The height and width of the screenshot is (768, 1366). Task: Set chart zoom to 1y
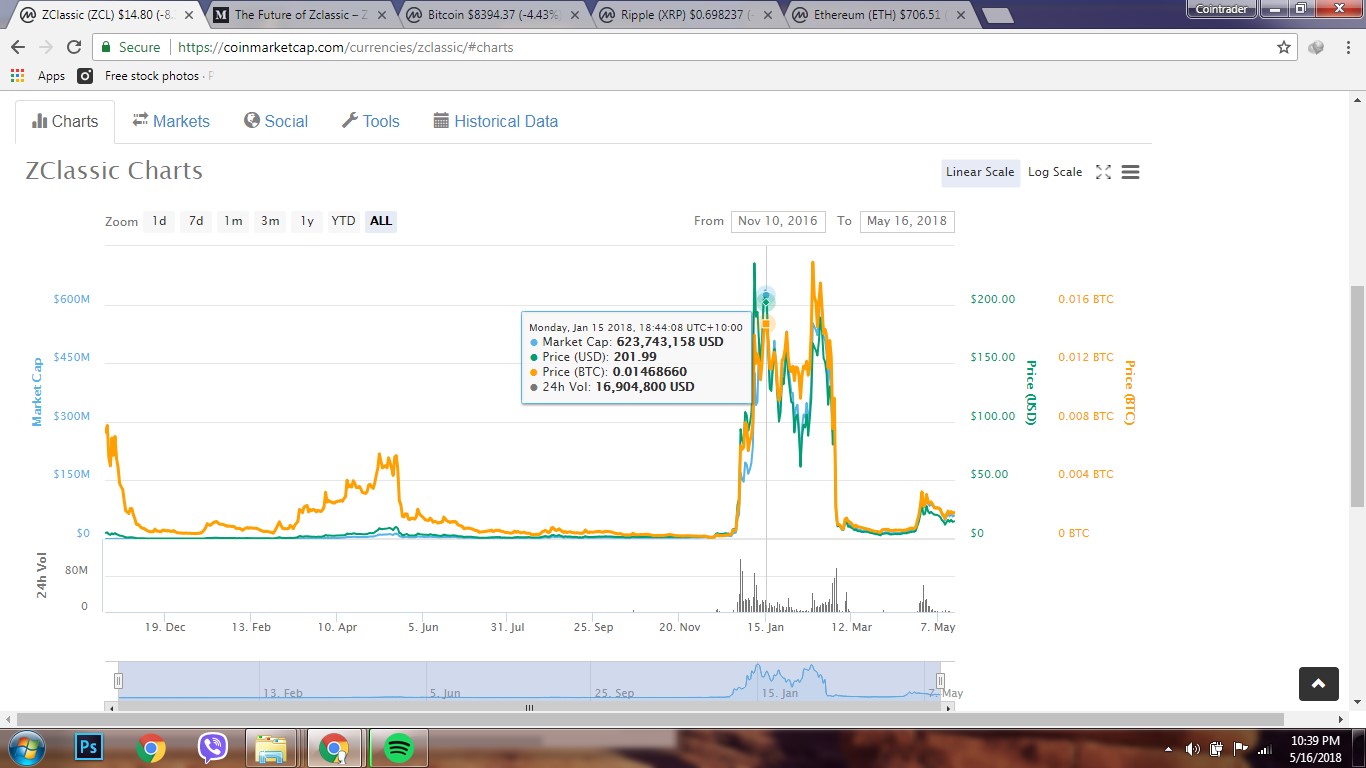click(307, 221)
